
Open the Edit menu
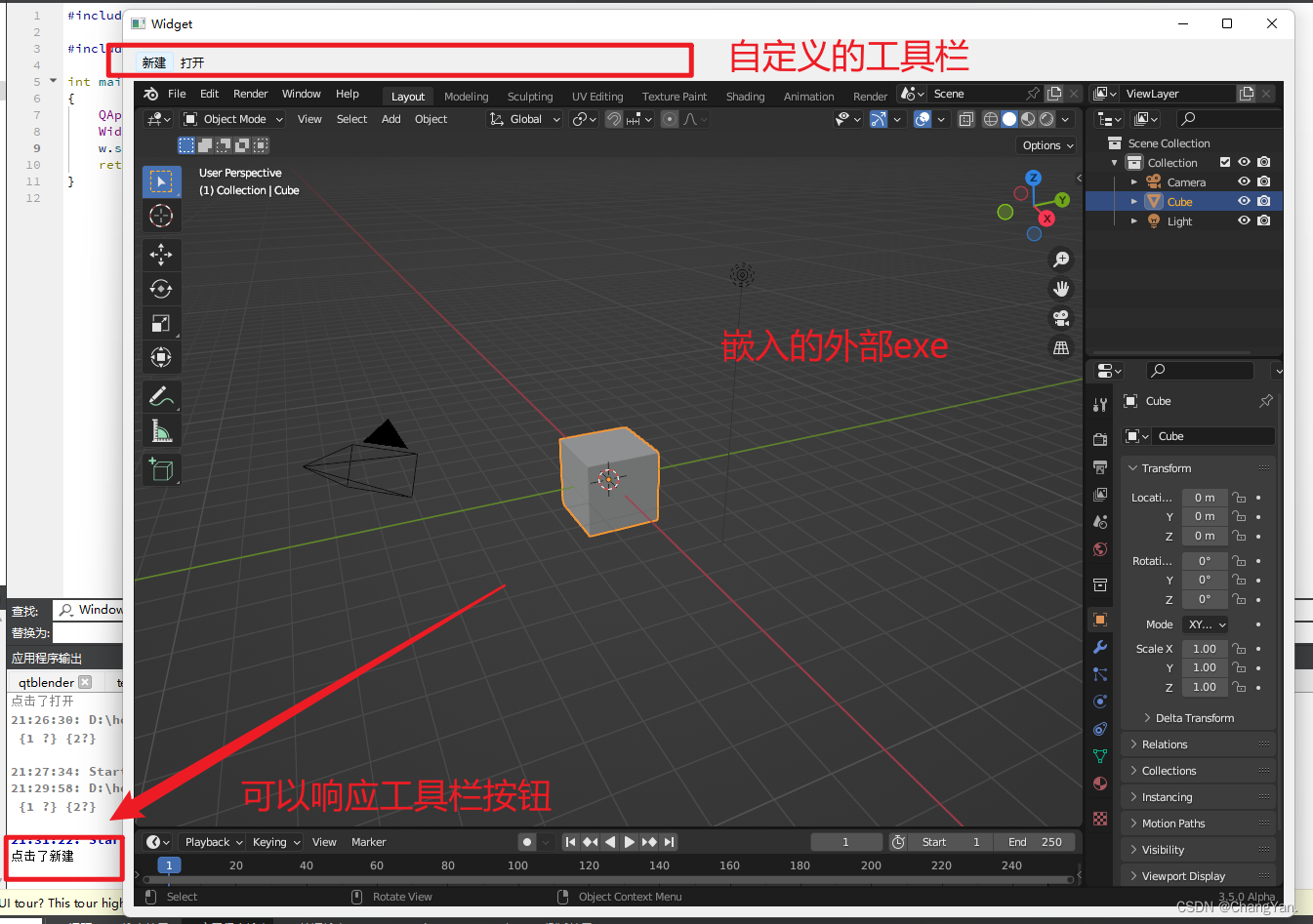coord(209,94)
